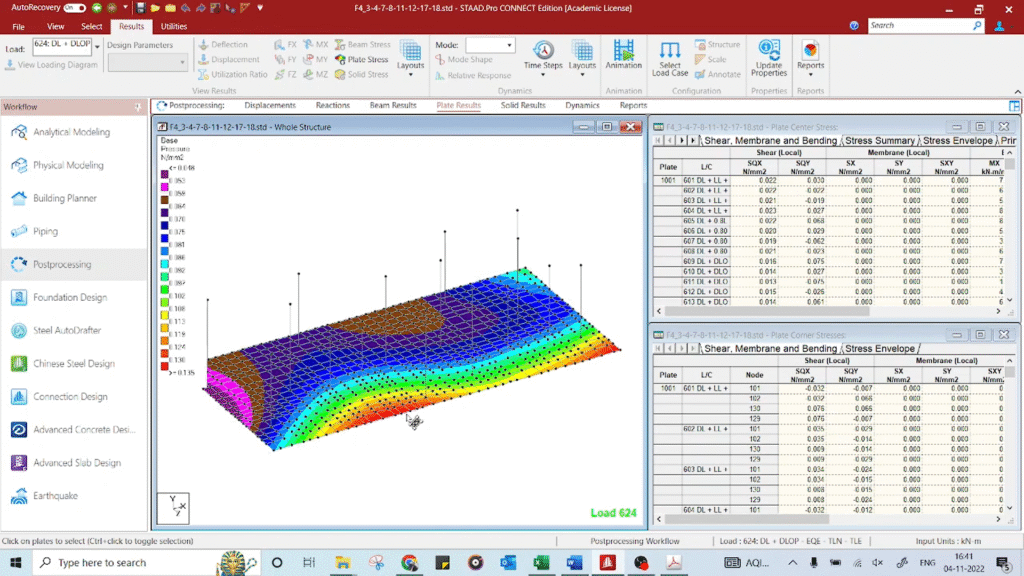Expand the Layouts dropdown in View Results group
1024x576 pixels.
410,75
